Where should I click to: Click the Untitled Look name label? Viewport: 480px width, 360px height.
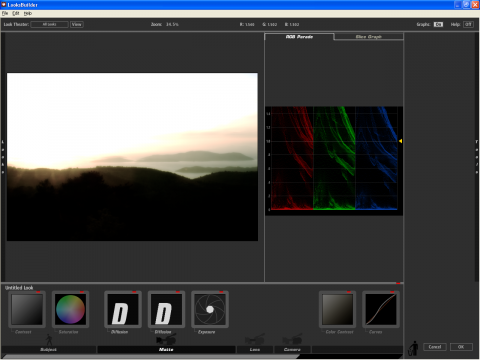pos(19,287)
